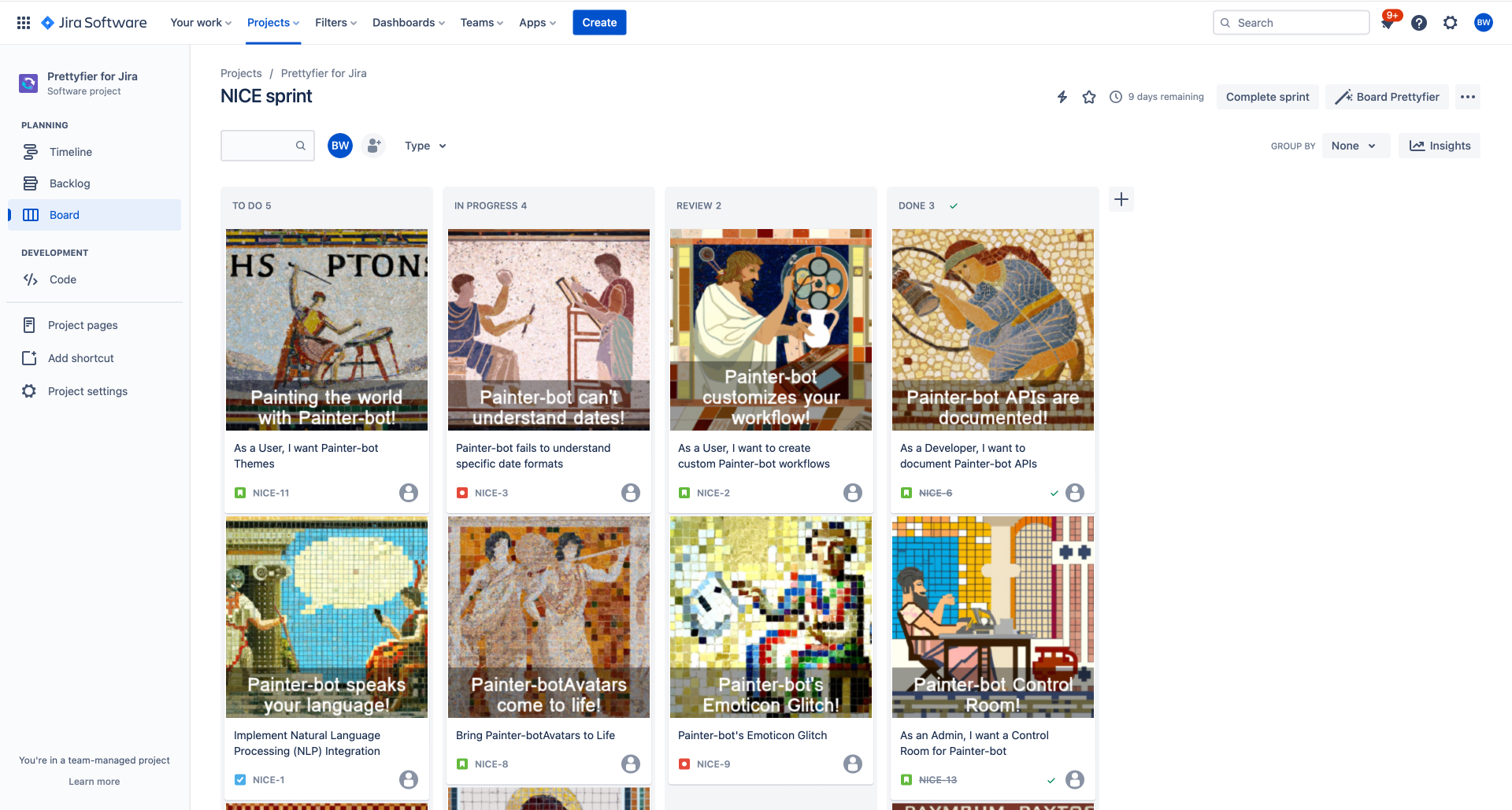Click the bug type icon on NICE-9

pos(684,764)
